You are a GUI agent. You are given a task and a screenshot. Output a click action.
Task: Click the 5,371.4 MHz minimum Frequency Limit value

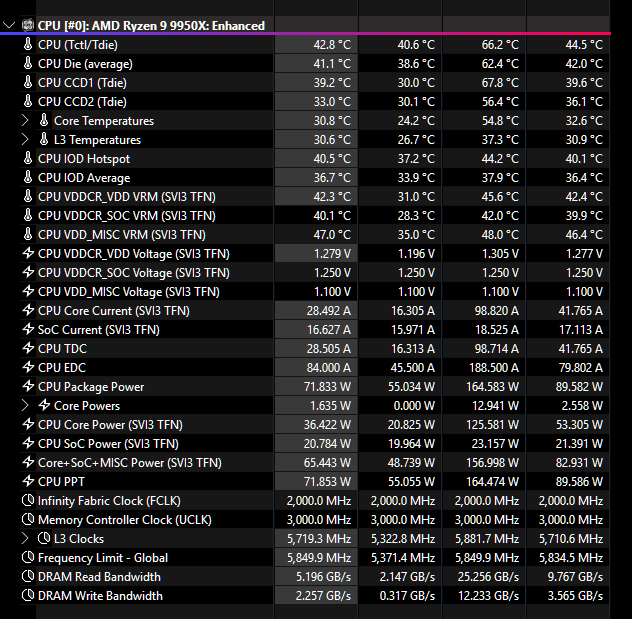tap(403, 558)
